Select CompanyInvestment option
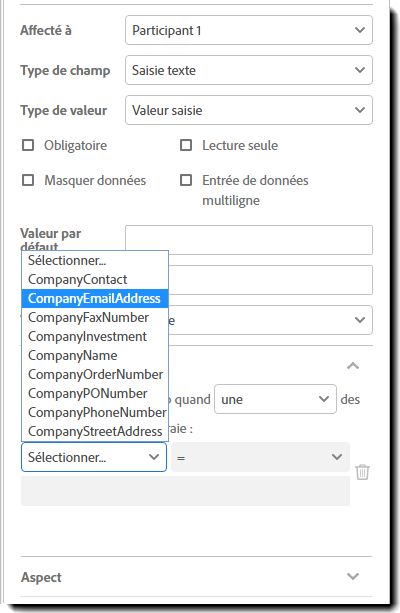The image size is (400, 613). point(95,336)
